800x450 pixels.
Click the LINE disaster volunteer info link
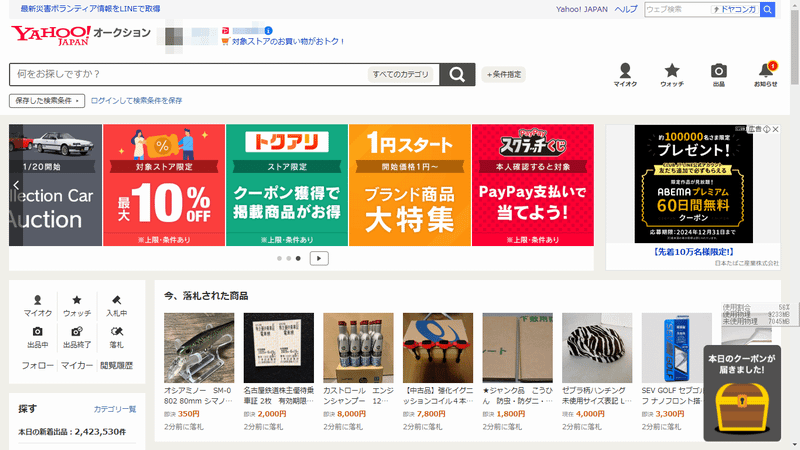point(90,9)
